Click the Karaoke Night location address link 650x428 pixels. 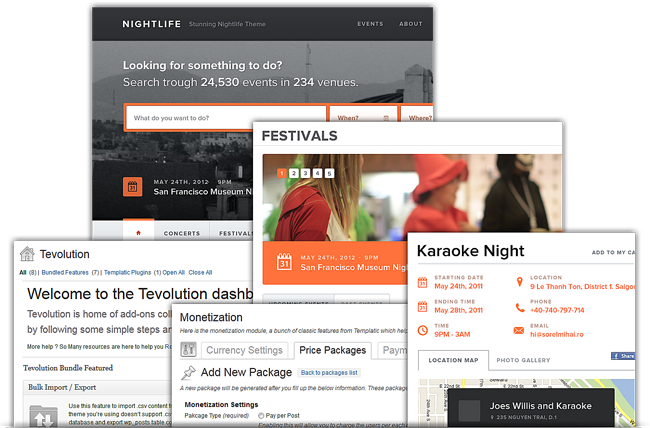pyautogui.click(x=582, y=287)
